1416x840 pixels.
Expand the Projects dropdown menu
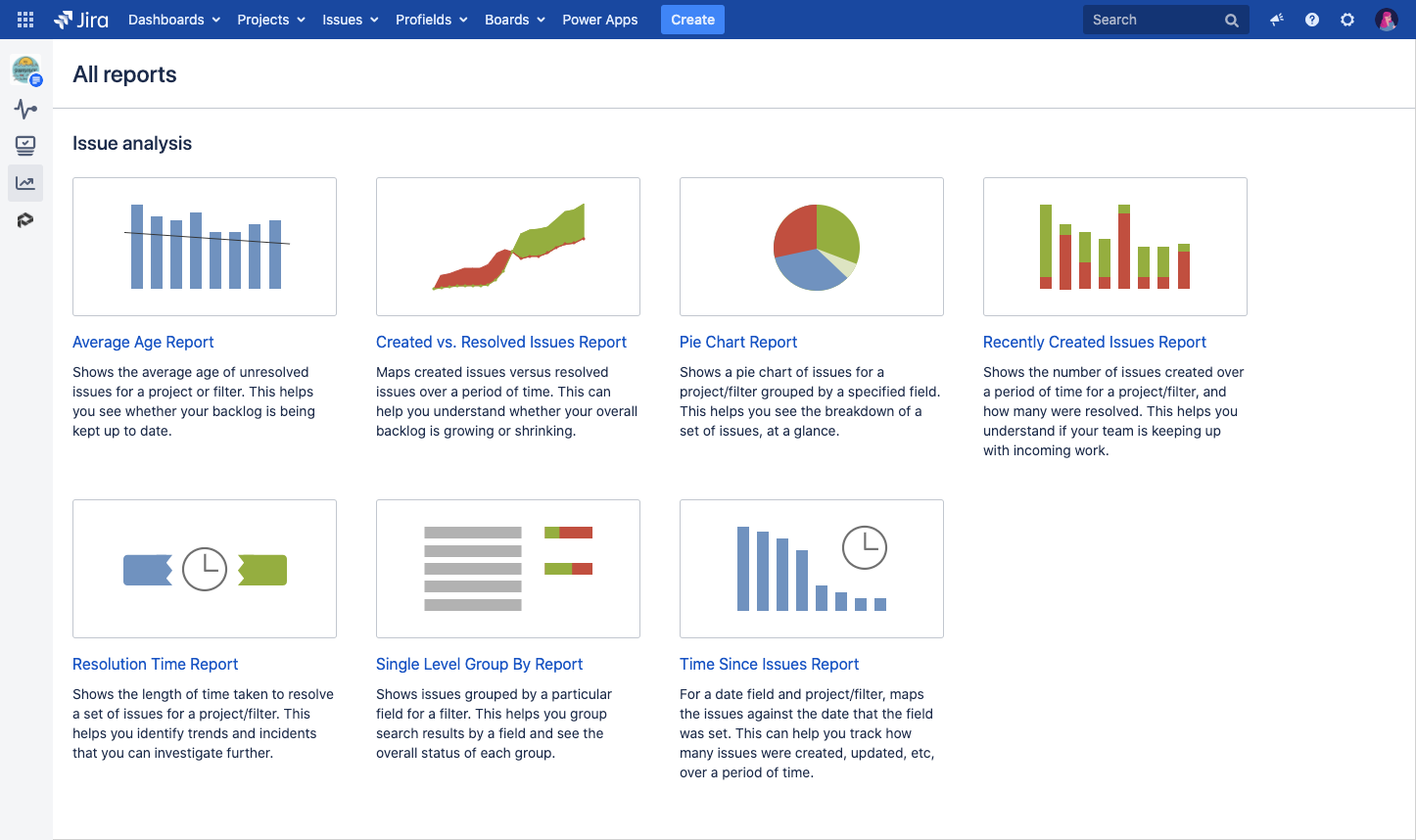click(x=270, y=19)
